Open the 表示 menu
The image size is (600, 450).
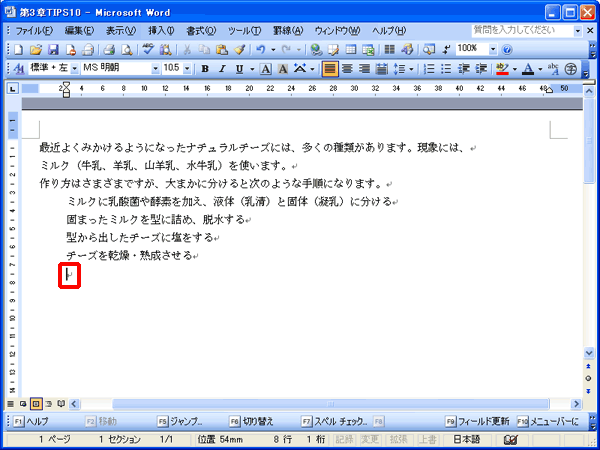pos(121,31)
